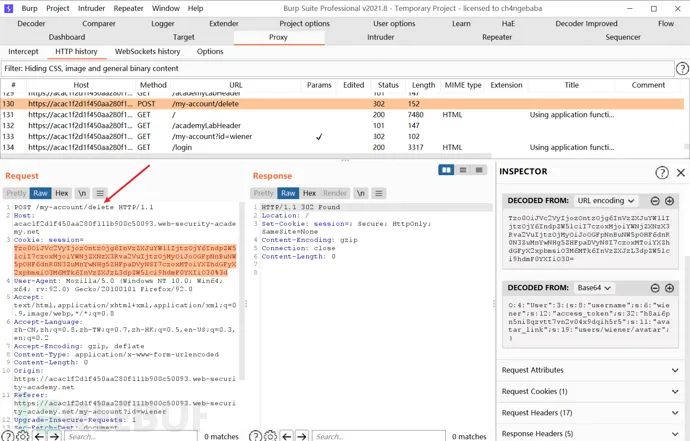Focus the response search field
Screen dimensions: 690x441
pos(379,437)
